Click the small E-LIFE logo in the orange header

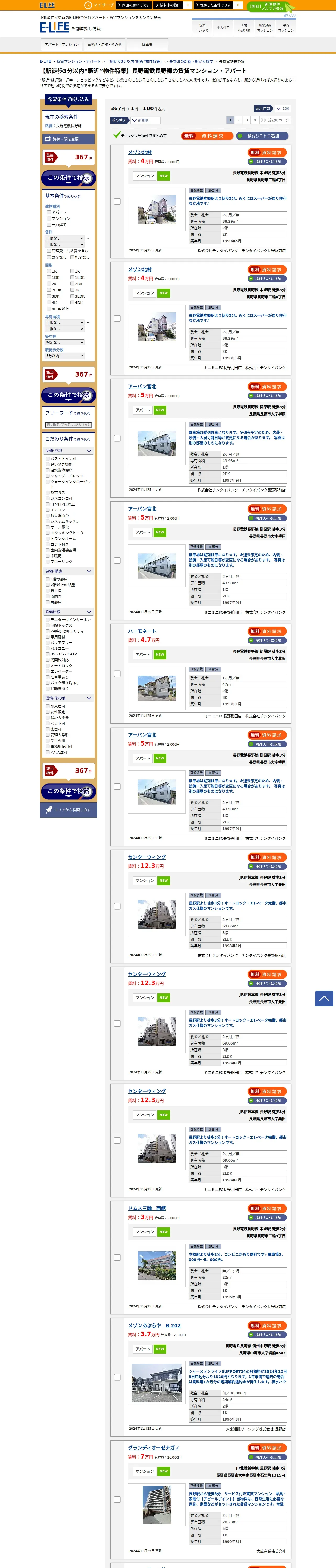(47, 5)
